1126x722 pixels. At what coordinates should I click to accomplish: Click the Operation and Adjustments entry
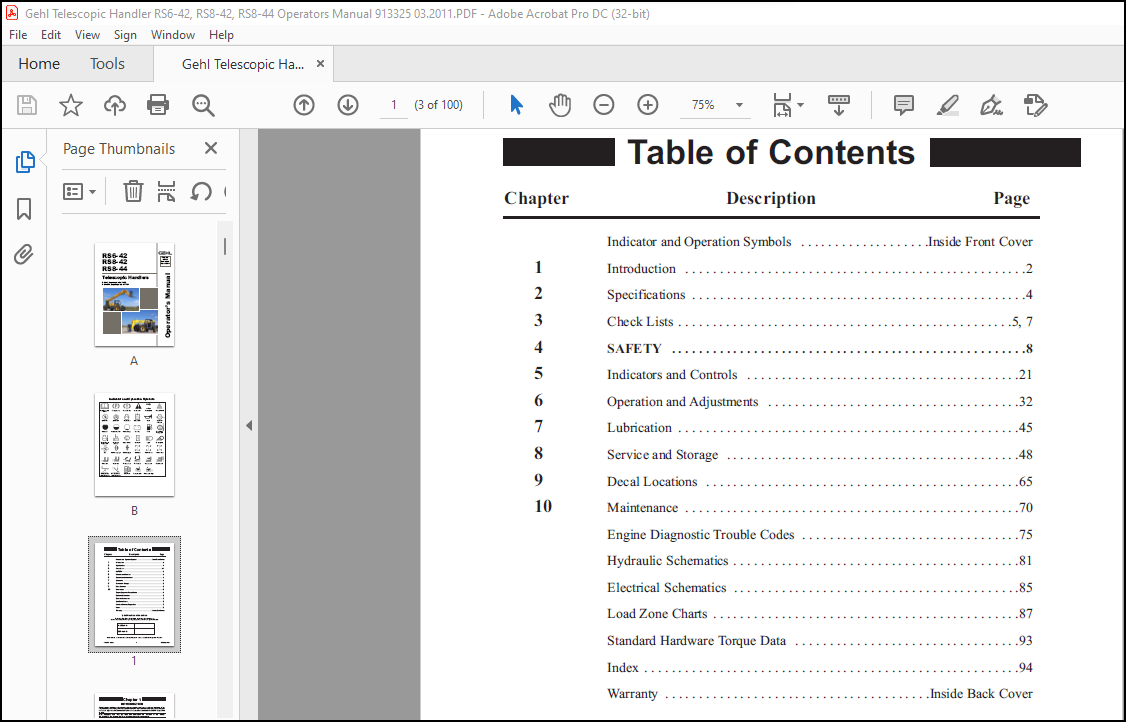[x=819, y=402]
